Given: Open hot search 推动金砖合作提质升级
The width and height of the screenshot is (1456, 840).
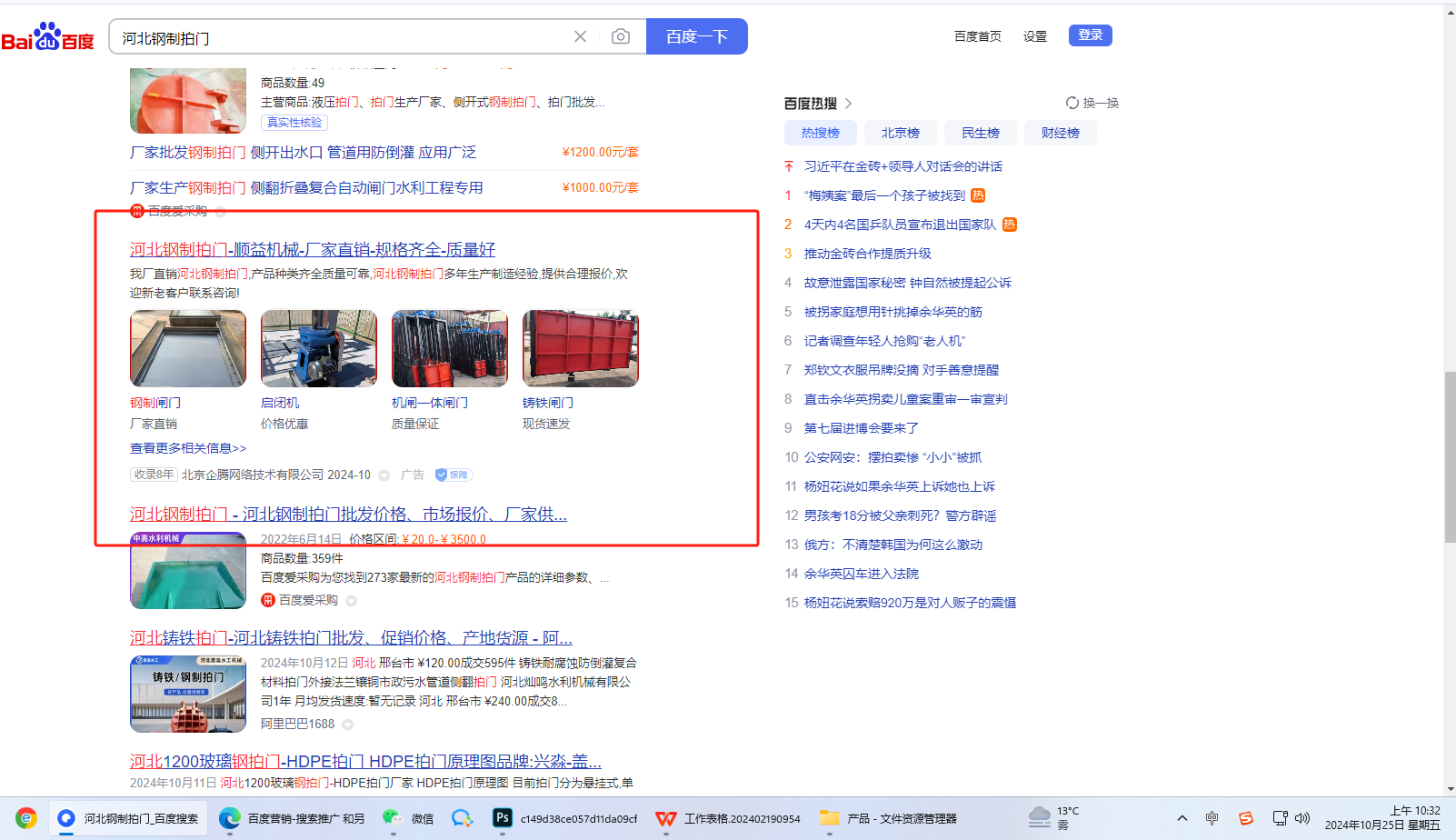Looking at the screenshot, I should (868, 254).
